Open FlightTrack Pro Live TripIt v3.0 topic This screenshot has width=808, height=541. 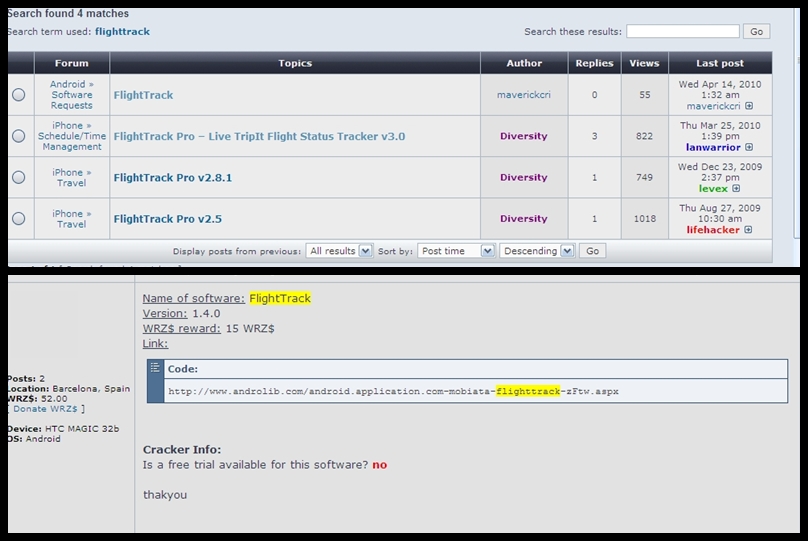click(x=259, y=136)
